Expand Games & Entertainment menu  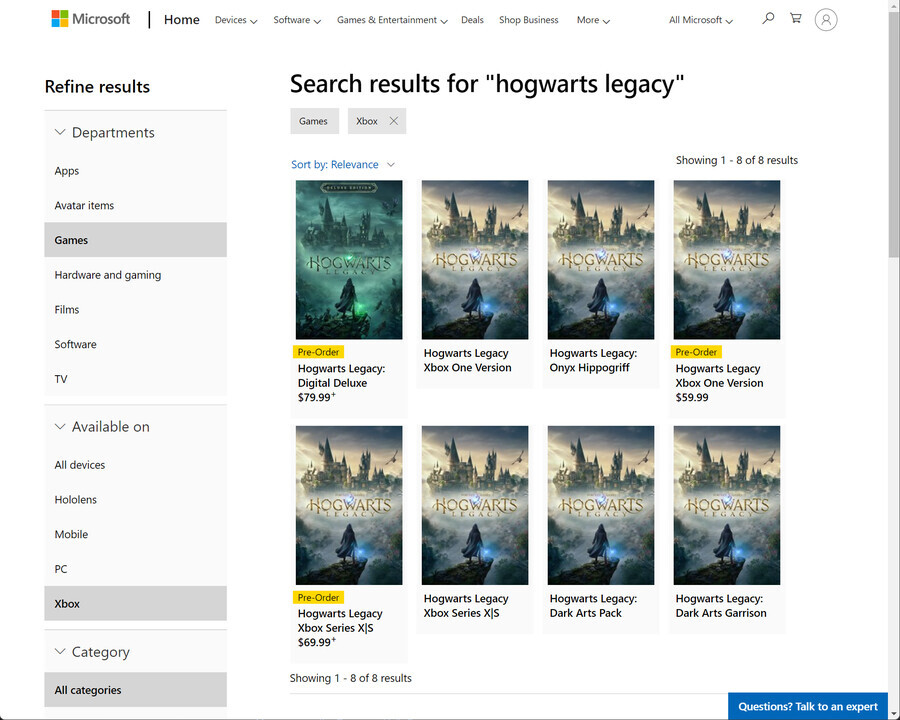392,20
